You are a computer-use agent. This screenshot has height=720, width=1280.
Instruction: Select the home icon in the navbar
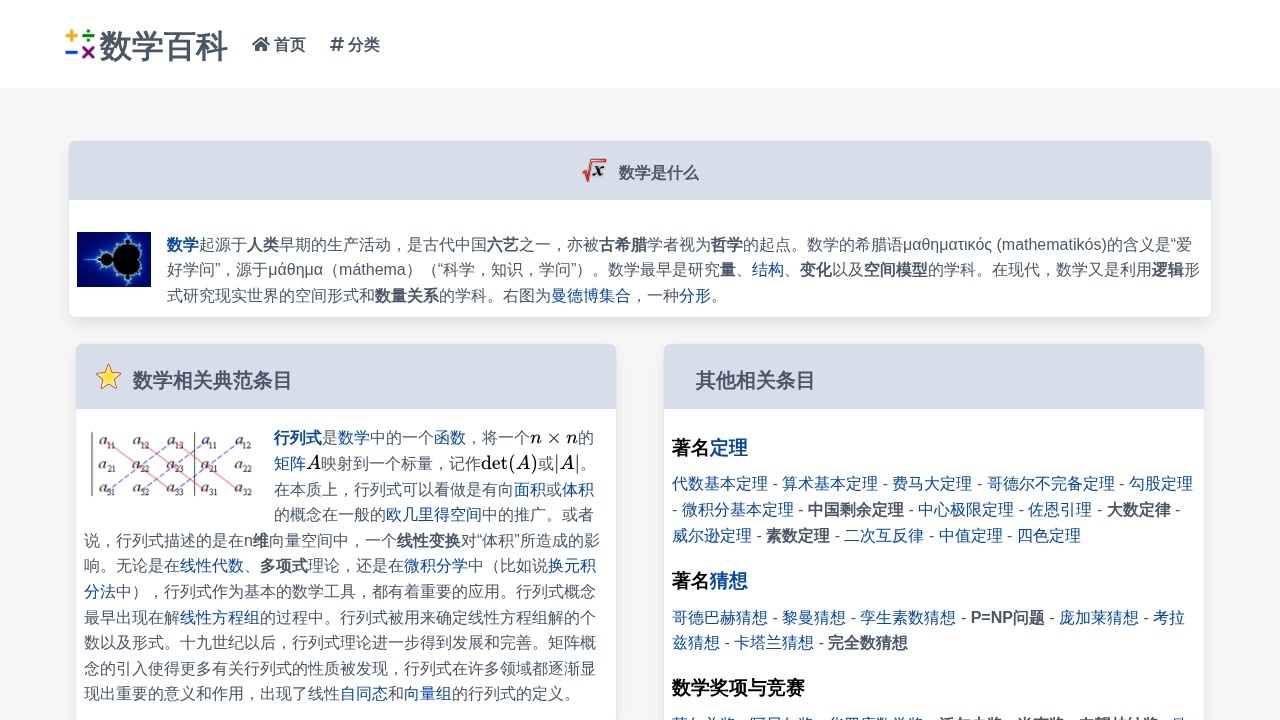click(260, 44)
